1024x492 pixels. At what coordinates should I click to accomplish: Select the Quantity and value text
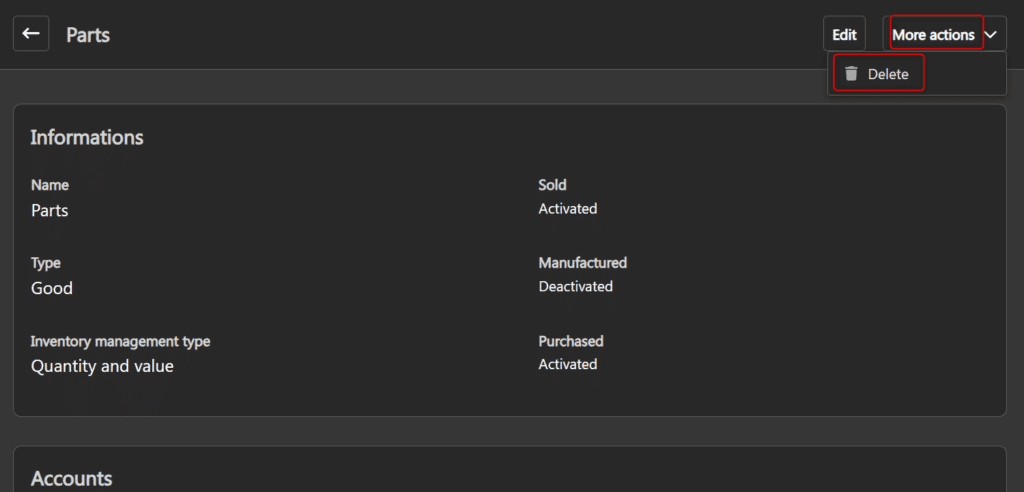102,366
